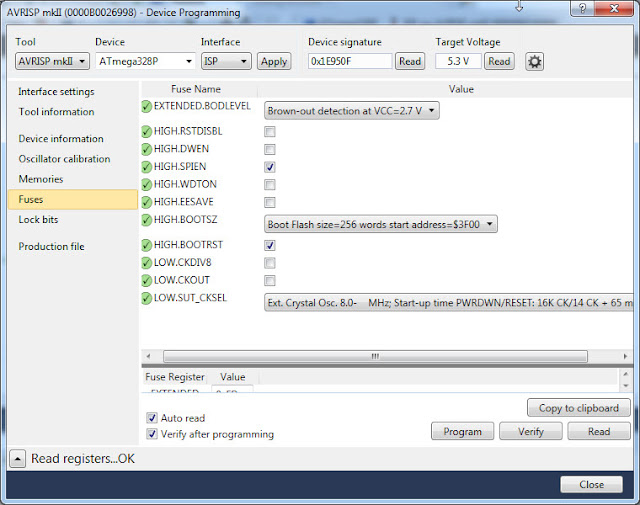
Task: Click the Device signature field 0x1E950F
Action: coord(350,61)
